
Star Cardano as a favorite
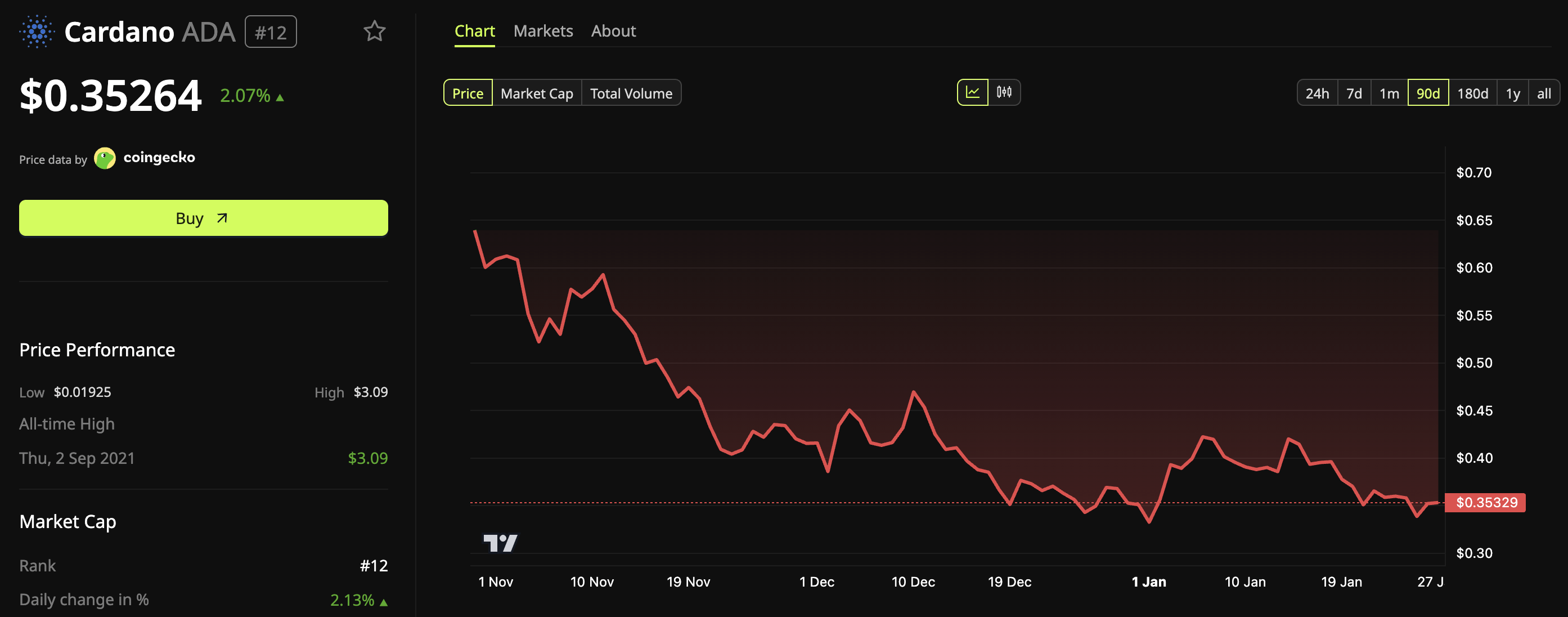click(375, 31)
